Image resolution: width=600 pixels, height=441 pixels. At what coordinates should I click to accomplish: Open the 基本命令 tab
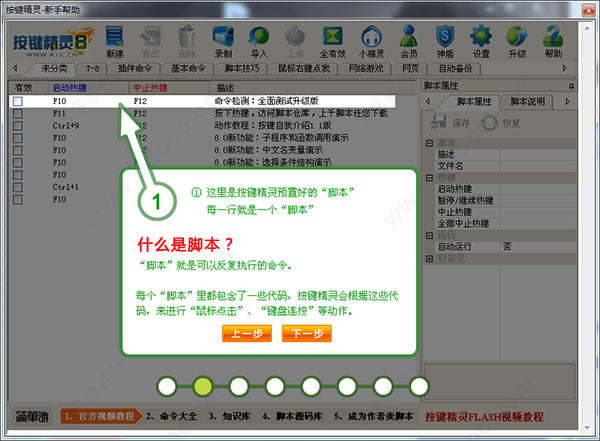(188, 69)
